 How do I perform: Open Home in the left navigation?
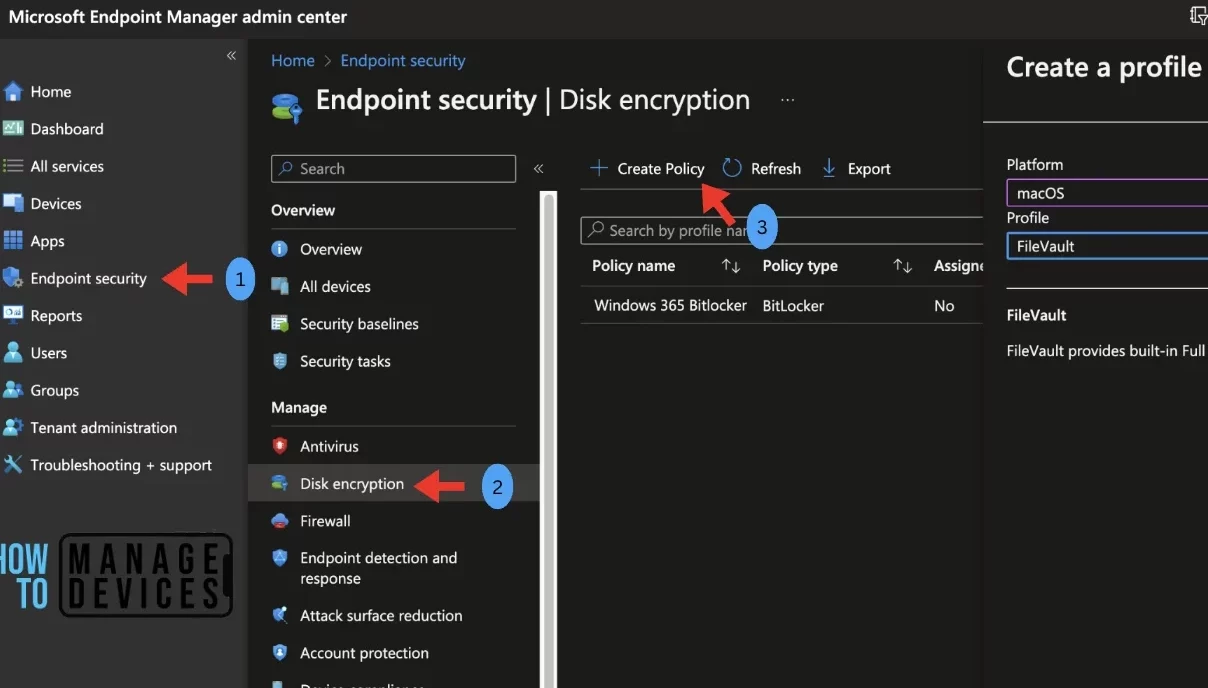(x=51, y=92)
